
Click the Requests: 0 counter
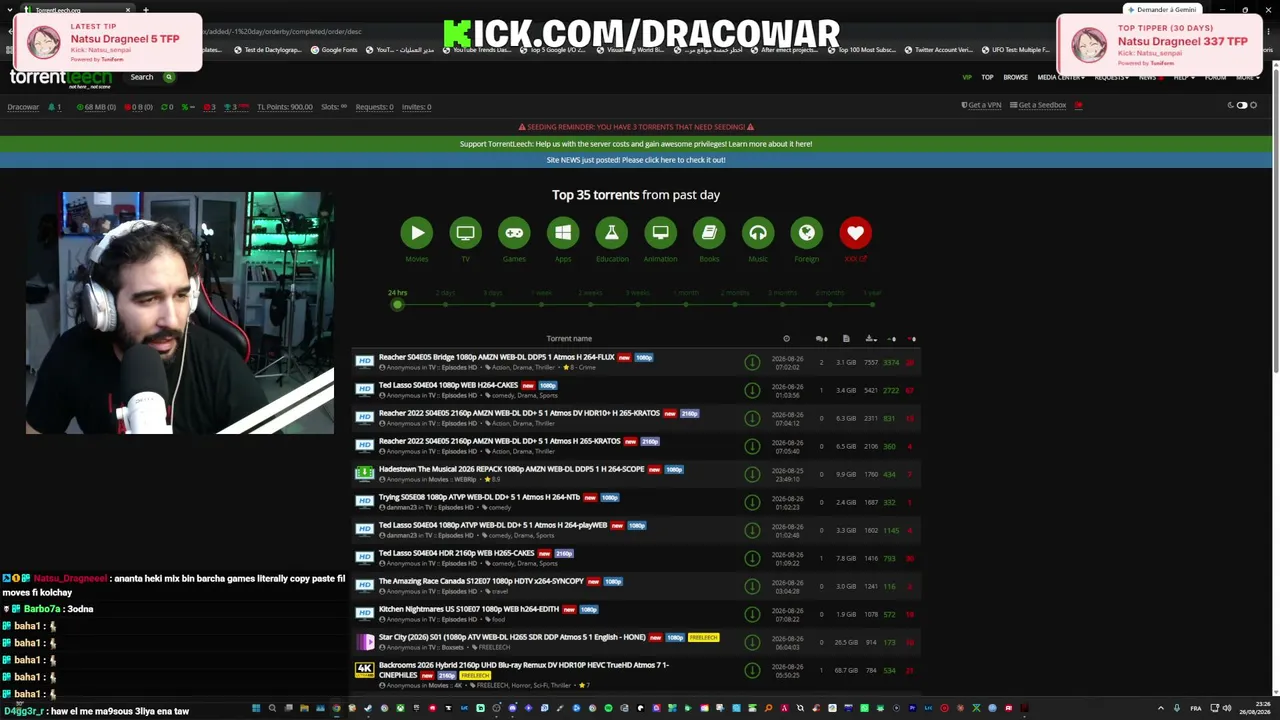point(374,107)
